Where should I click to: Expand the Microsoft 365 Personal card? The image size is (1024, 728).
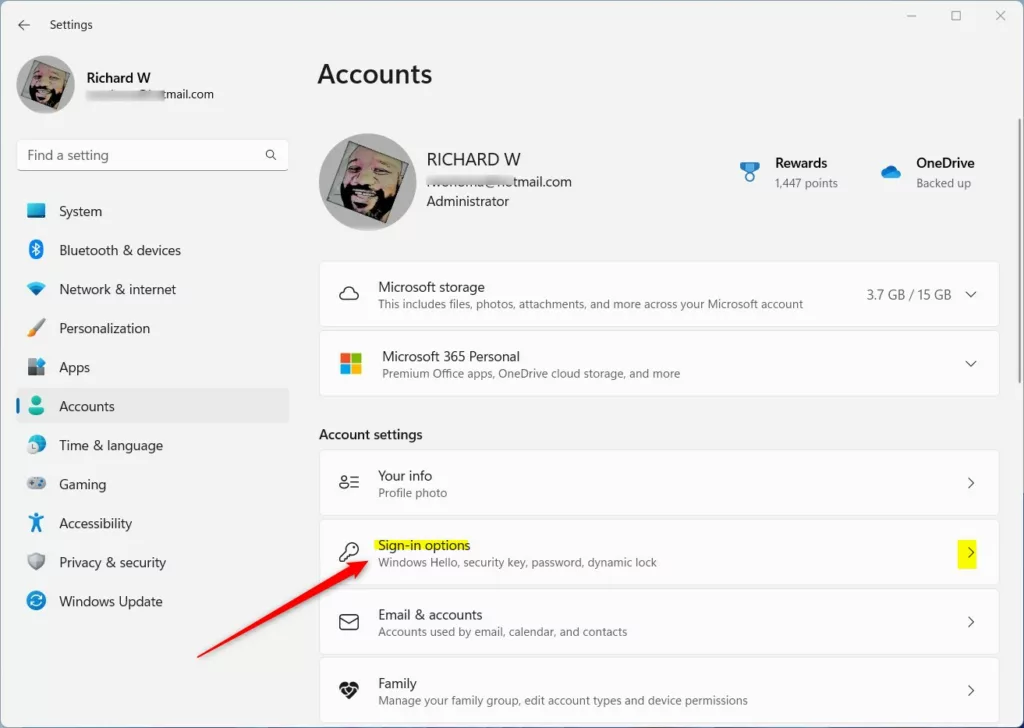970,364
